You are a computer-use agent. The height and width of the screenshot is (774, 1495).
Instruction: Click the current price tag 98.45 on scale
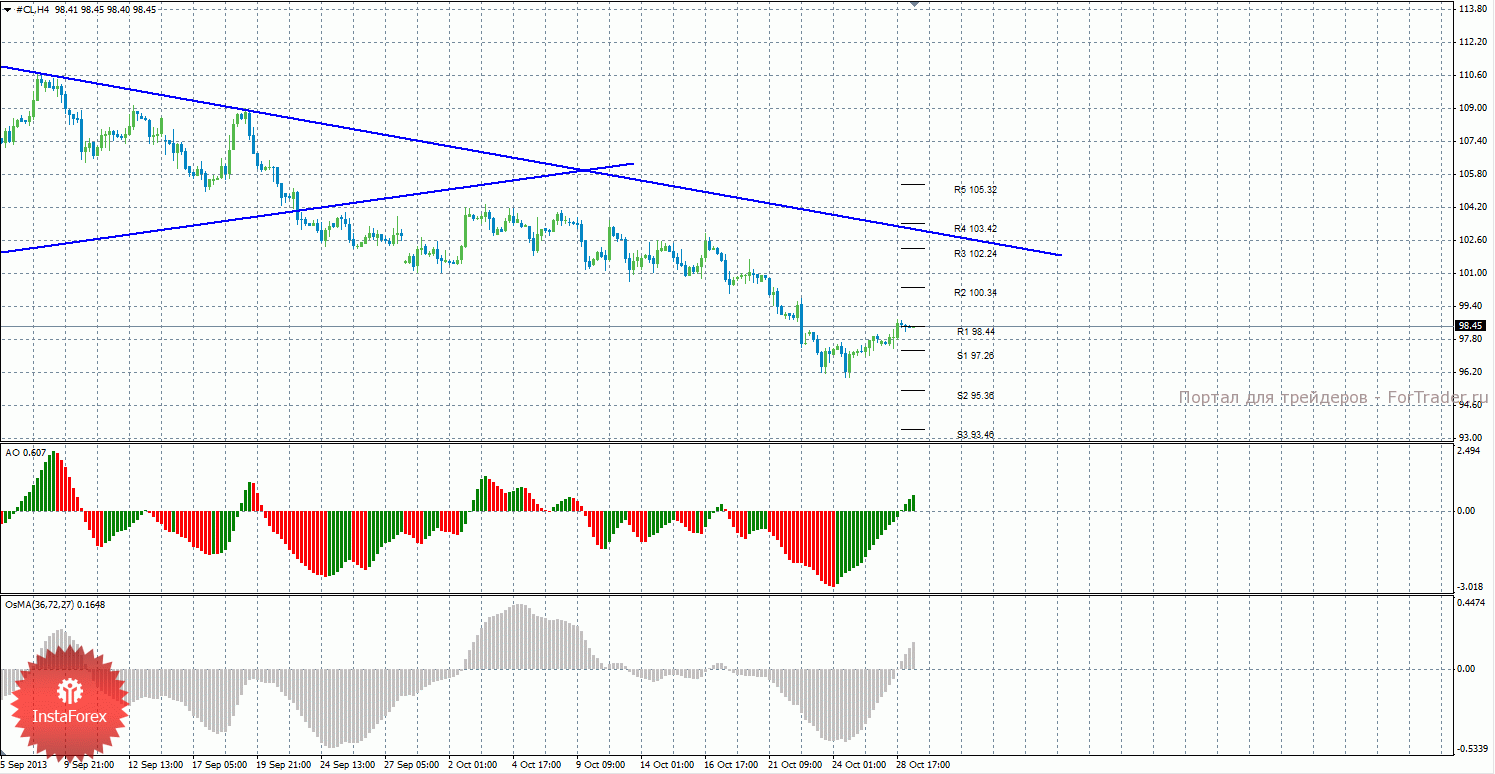(x=1470, y=326)
